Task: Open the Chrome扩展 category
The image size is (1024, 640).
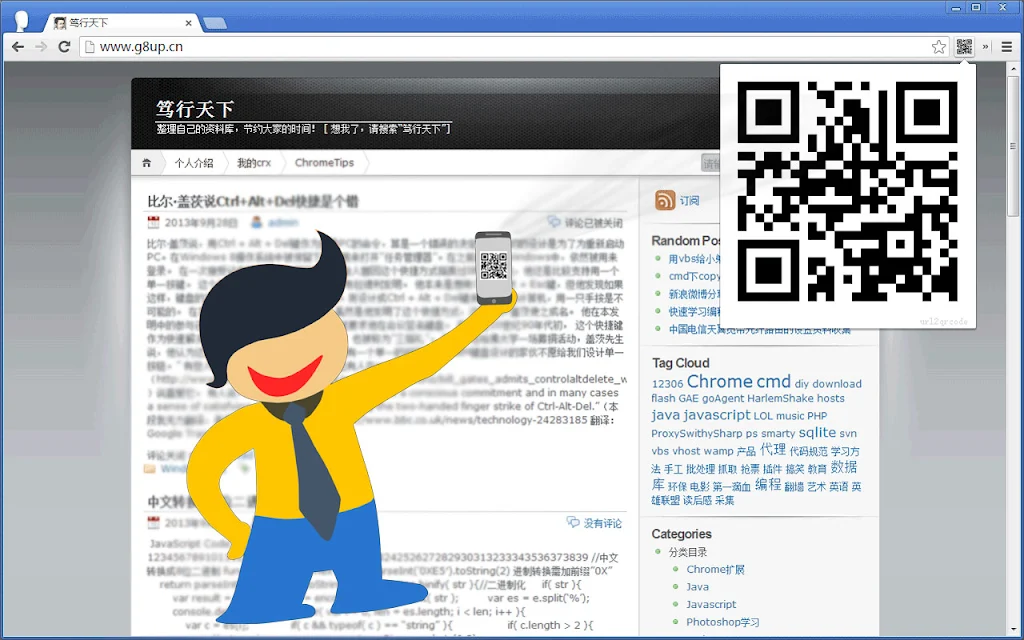Action: pos(715,569)
